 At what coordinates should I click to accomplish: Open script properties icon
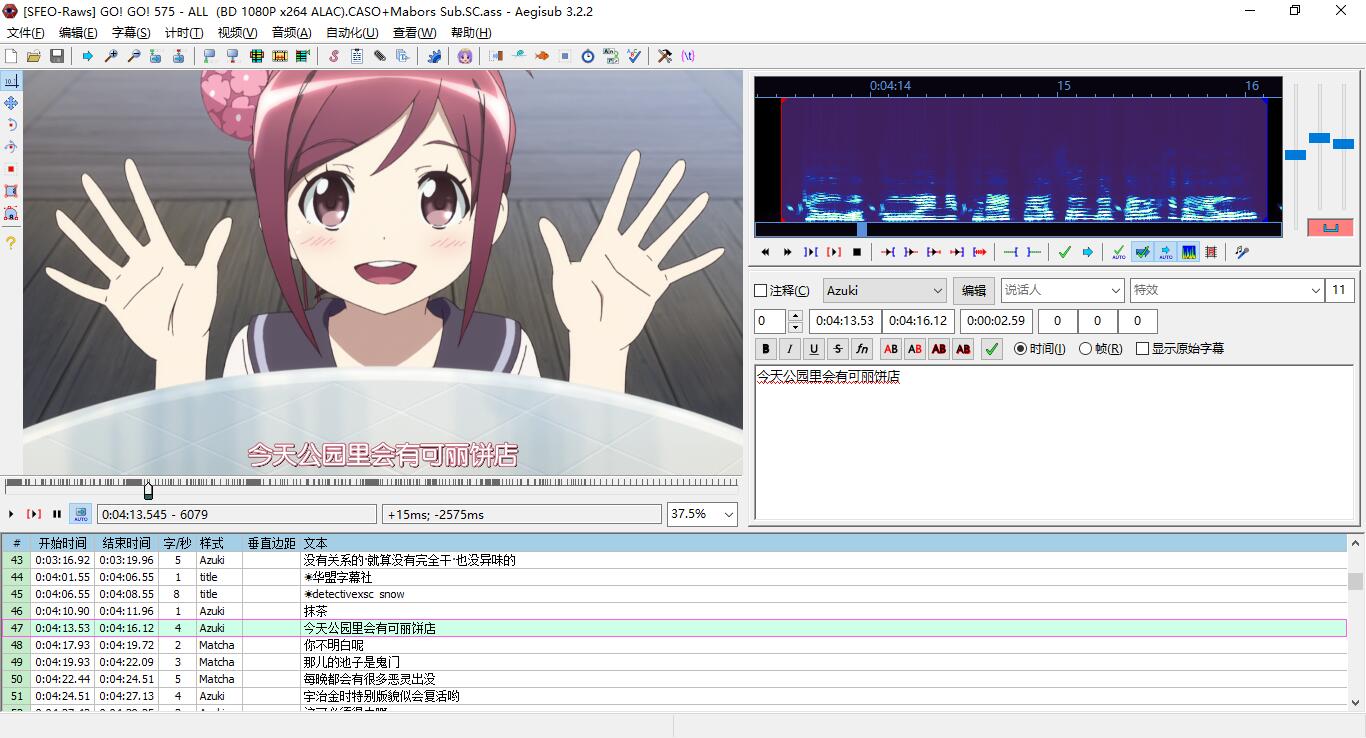point(357,56)
